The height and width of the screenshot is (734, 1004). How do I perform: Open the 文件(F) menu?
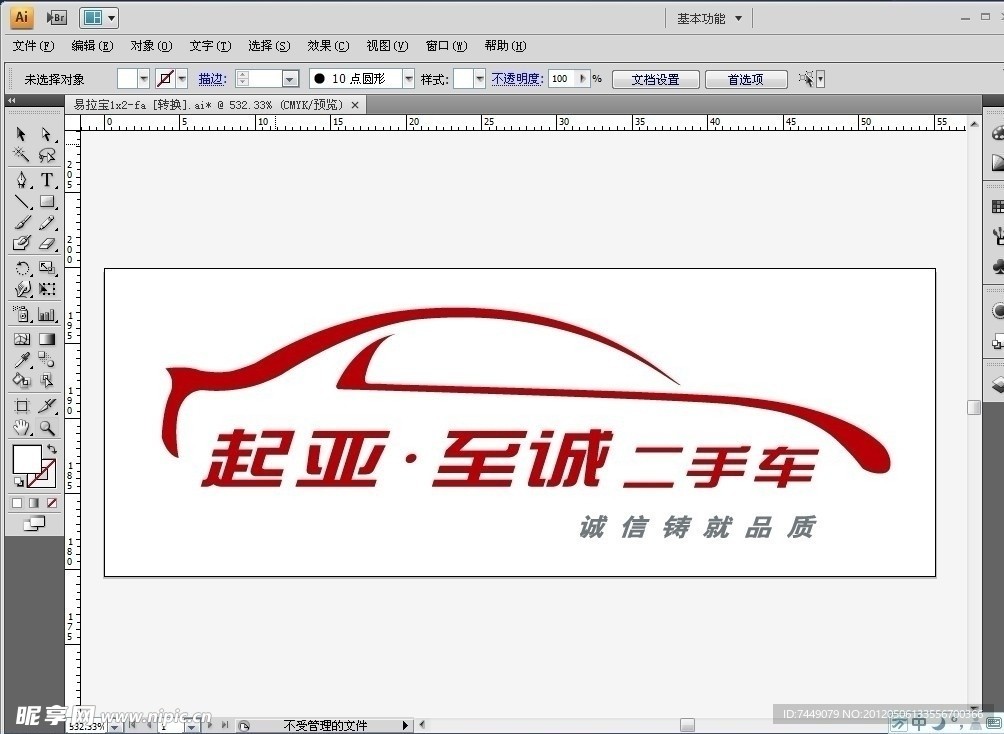click(32, 46)
